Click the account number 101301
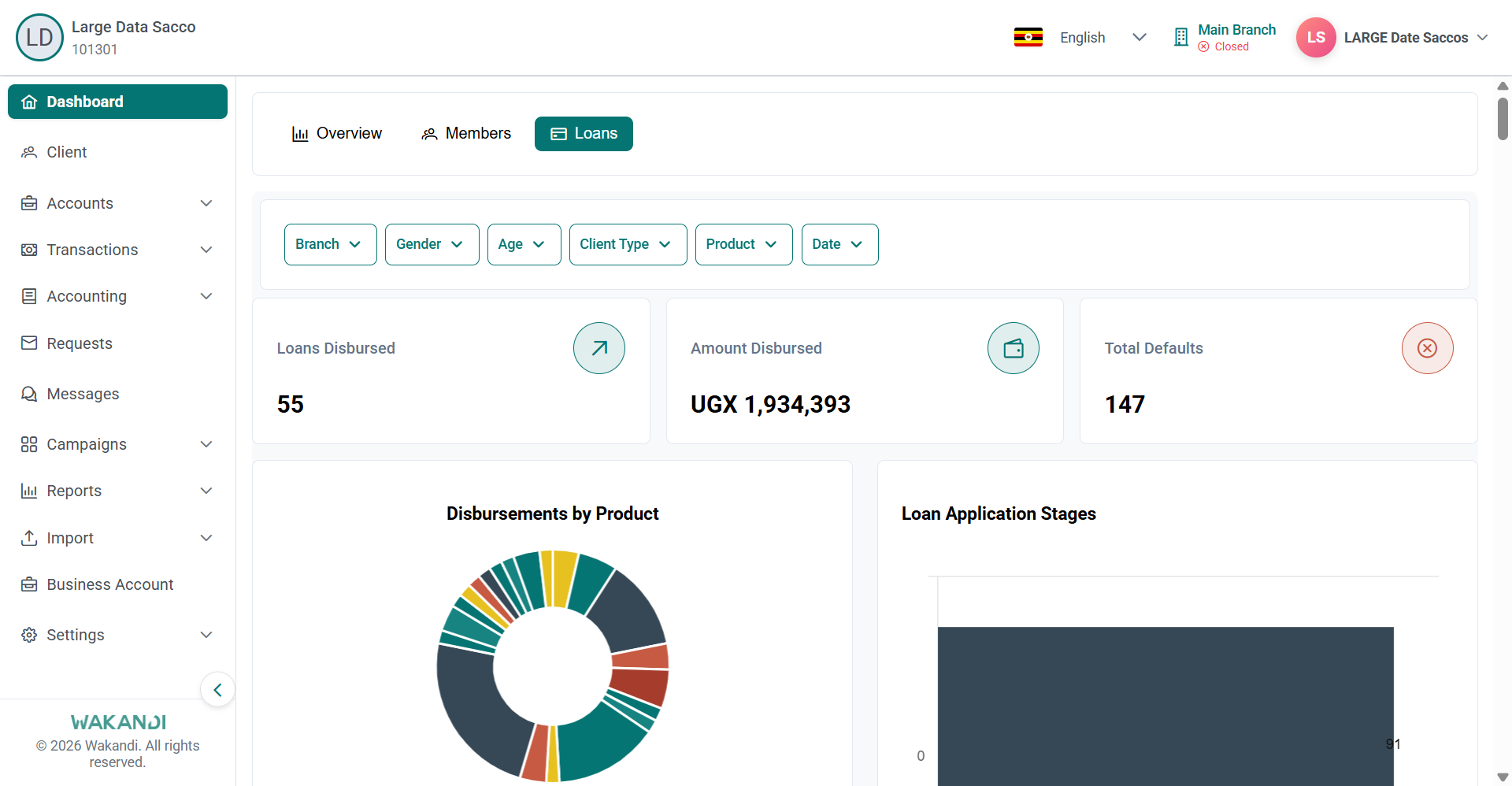 tap(94, 50)
